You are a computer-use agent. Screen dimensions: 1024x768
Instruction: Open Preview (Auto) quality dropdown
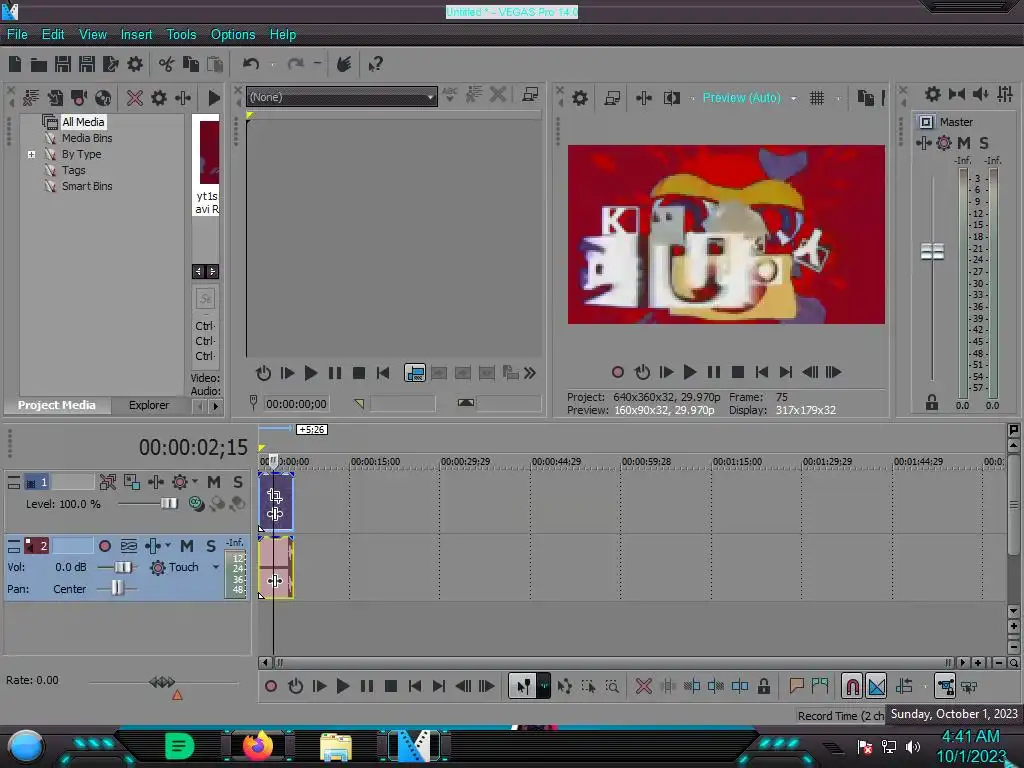[x=793, y=99]
